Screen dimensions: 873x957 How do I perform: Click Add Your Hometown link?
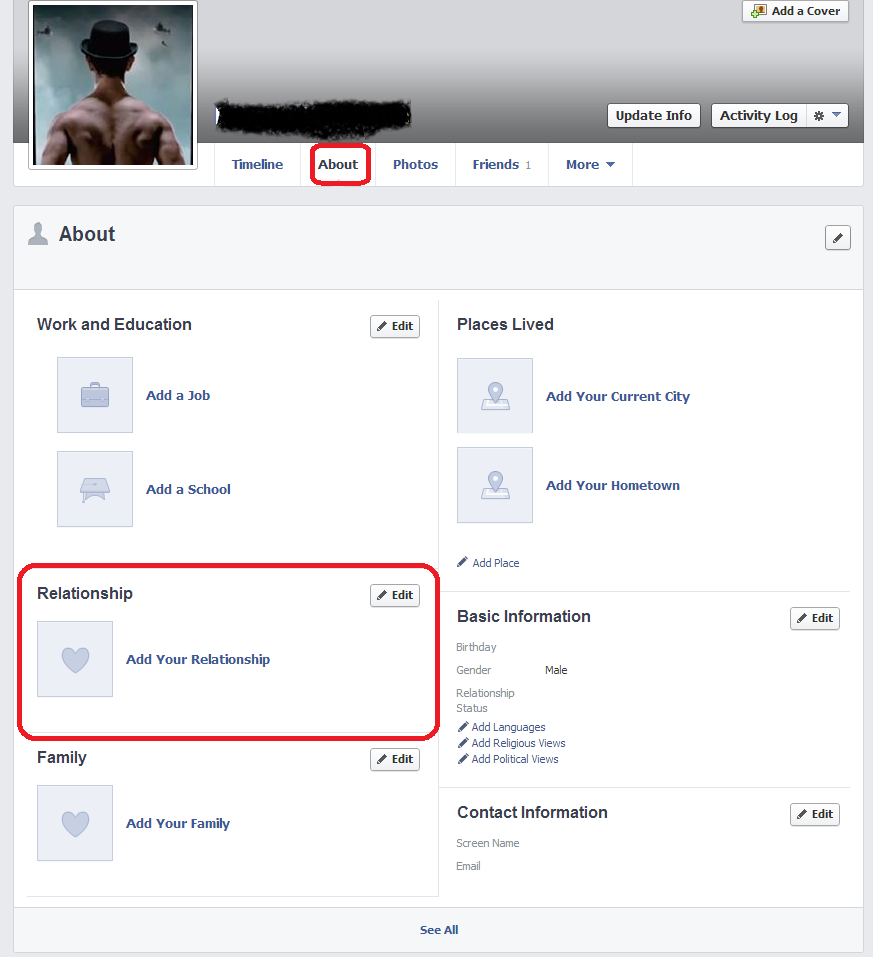coord(613,486)
